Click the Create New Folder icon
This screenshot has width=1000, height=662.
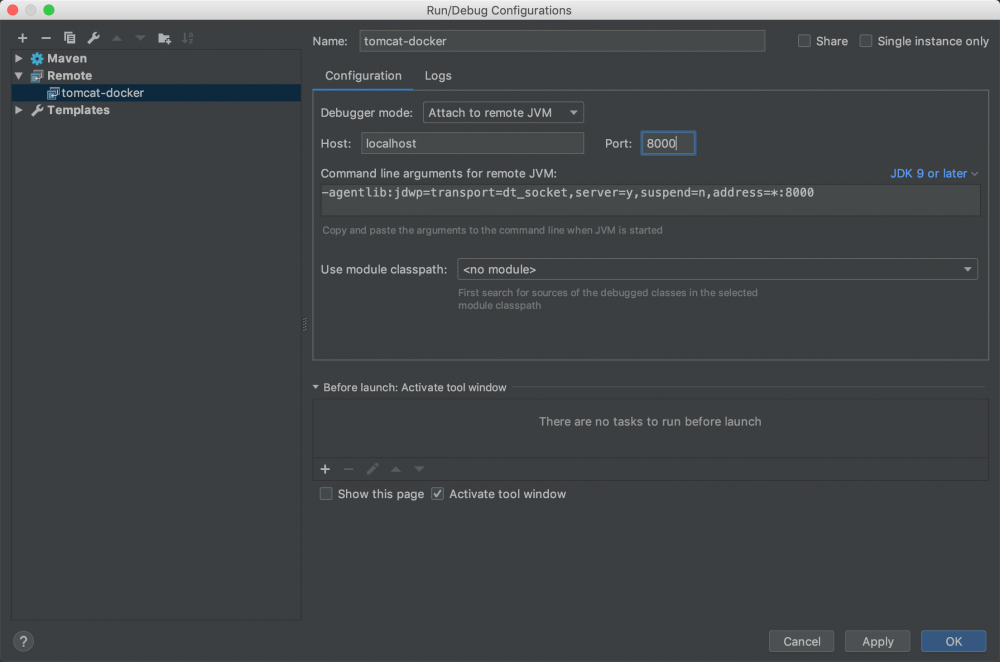pyautogui.click(x=164, y=38)
